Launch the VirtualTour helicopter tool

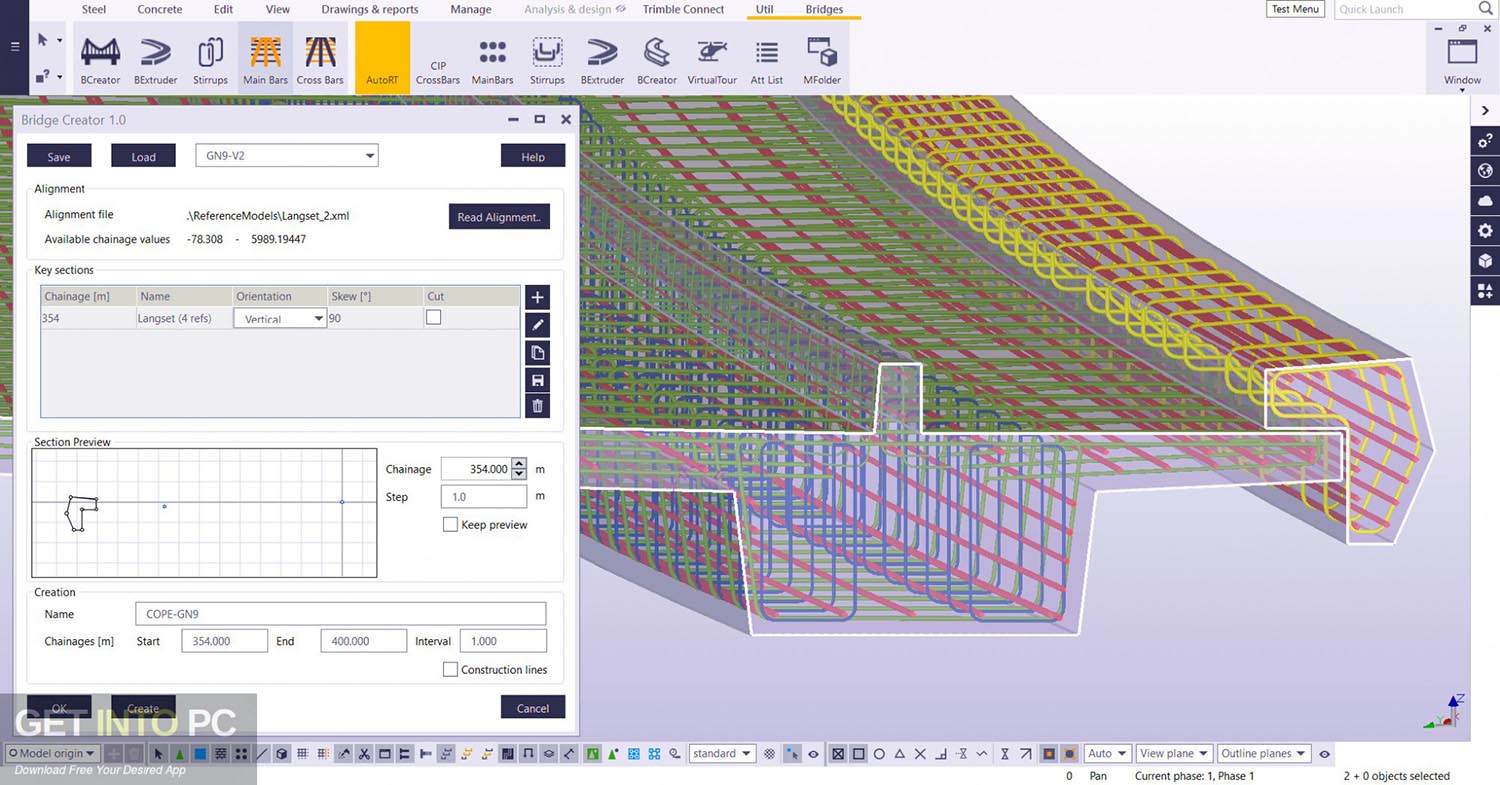711,60
